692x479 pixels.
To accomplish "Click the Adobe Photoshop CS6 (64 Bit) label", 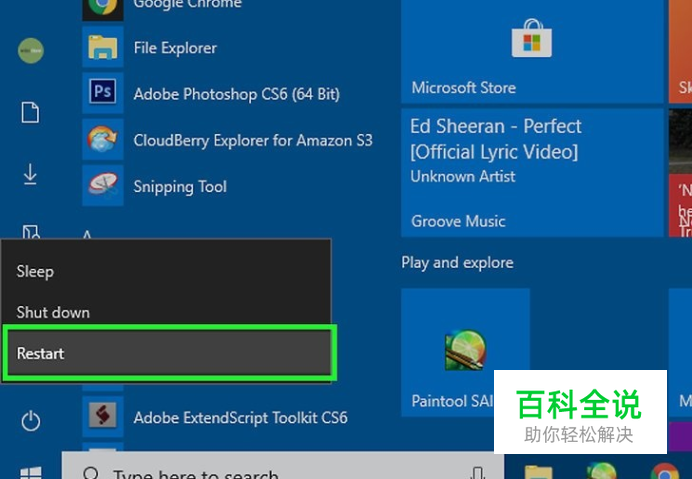I will 237,94.
